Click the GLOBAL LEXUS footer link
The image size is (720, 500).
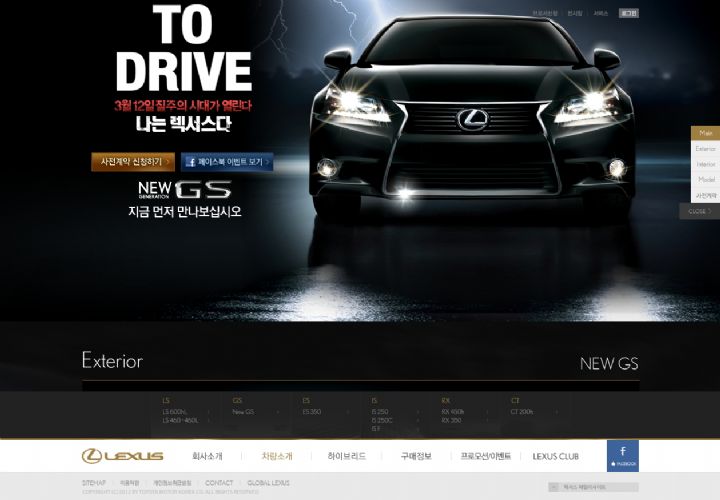[268, 483]
